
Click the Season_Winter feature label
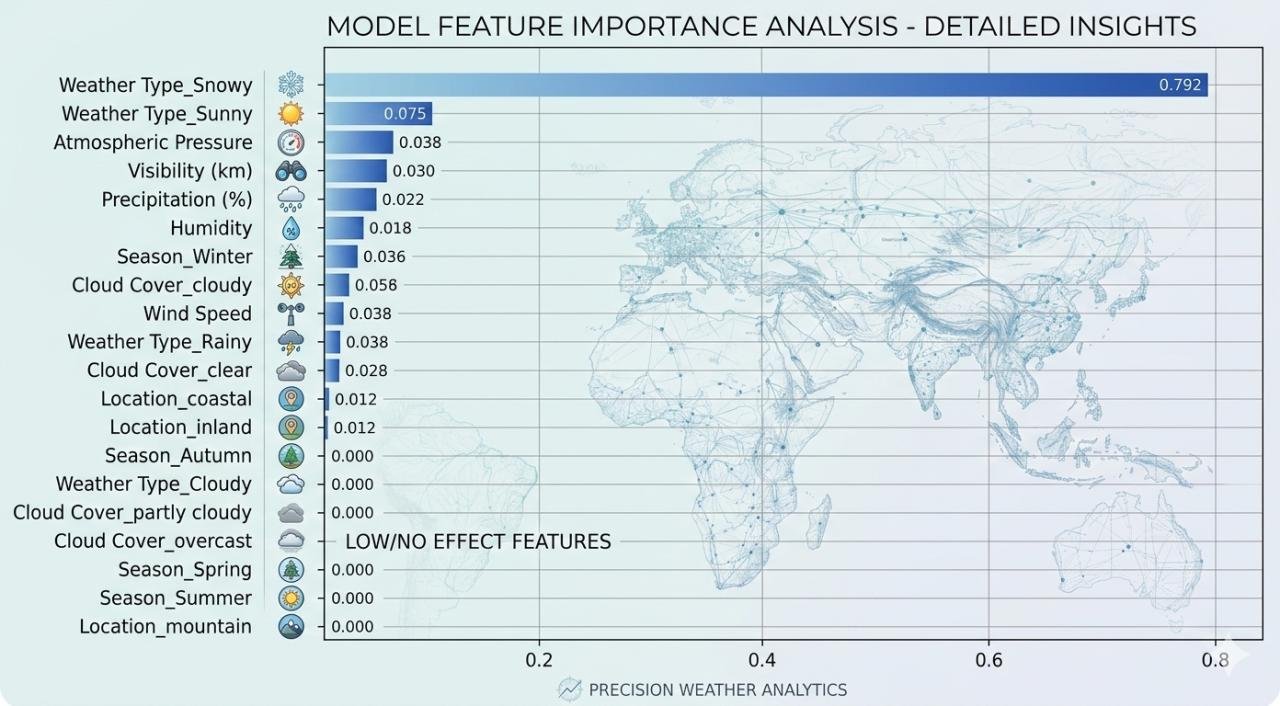184,256
